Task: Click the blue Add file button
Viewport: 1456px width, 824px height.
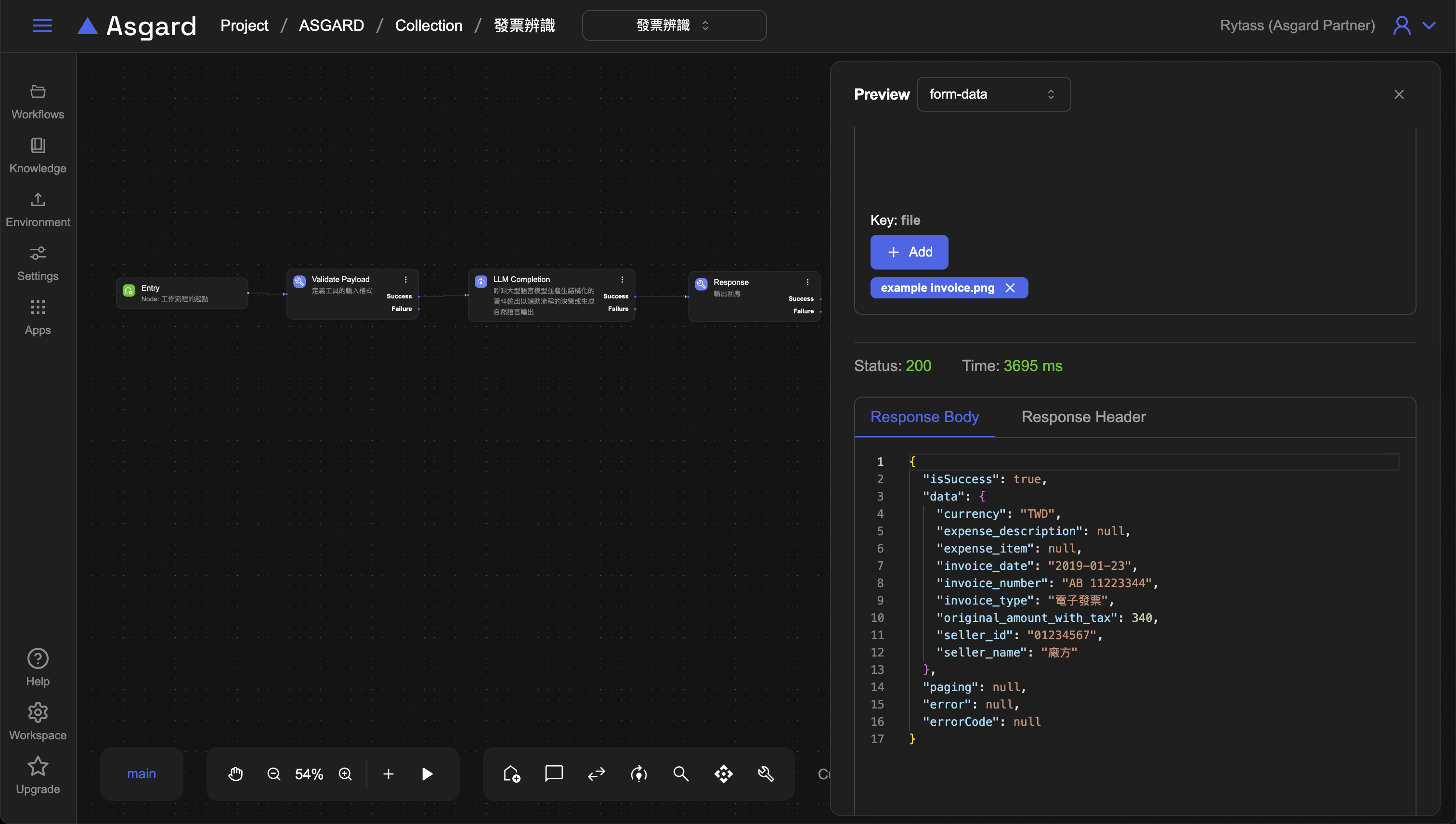Action: [x=909, y=252]
